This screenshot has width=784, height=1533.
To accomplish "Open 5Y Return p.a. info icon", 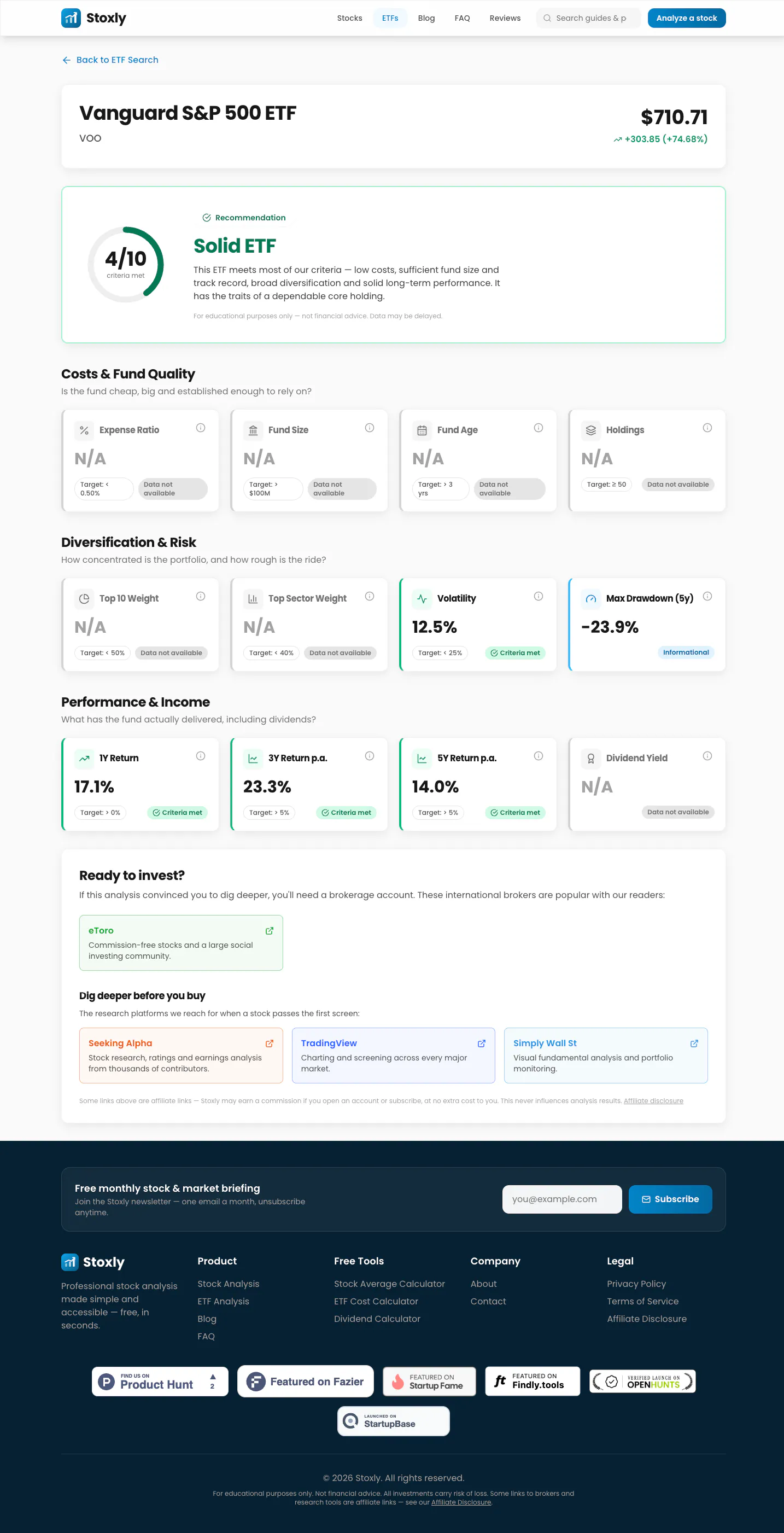I will click(x=539, y=756).
